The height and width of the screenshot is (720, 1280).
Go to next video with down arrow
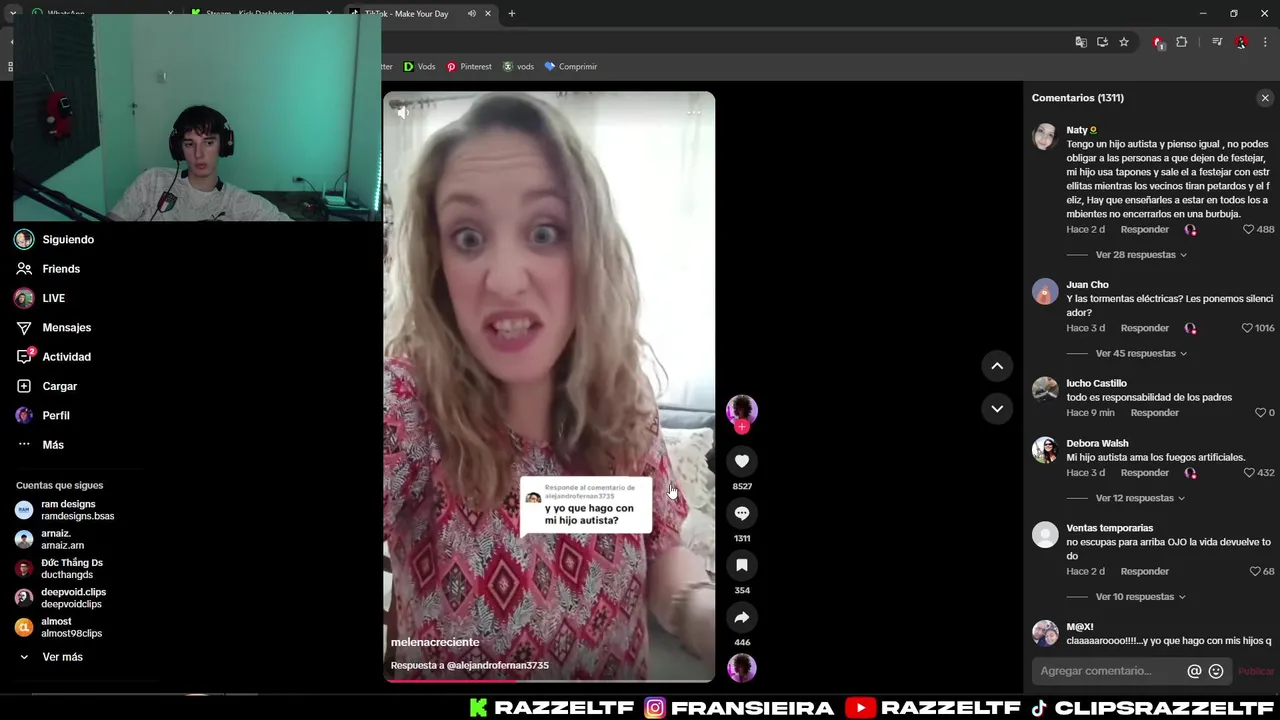tap(997, 408)
